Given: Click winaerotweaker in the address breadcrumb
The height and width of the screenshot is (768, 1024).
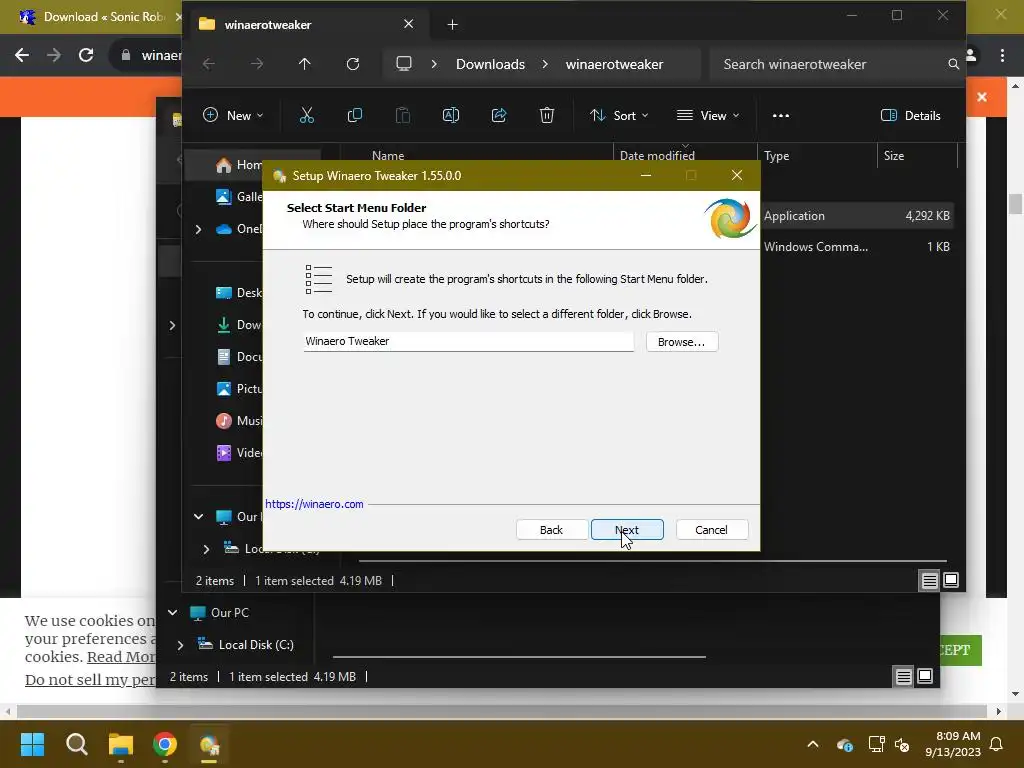Looking at the screenshot, I should pyautogui.click(x=614, y=64).
